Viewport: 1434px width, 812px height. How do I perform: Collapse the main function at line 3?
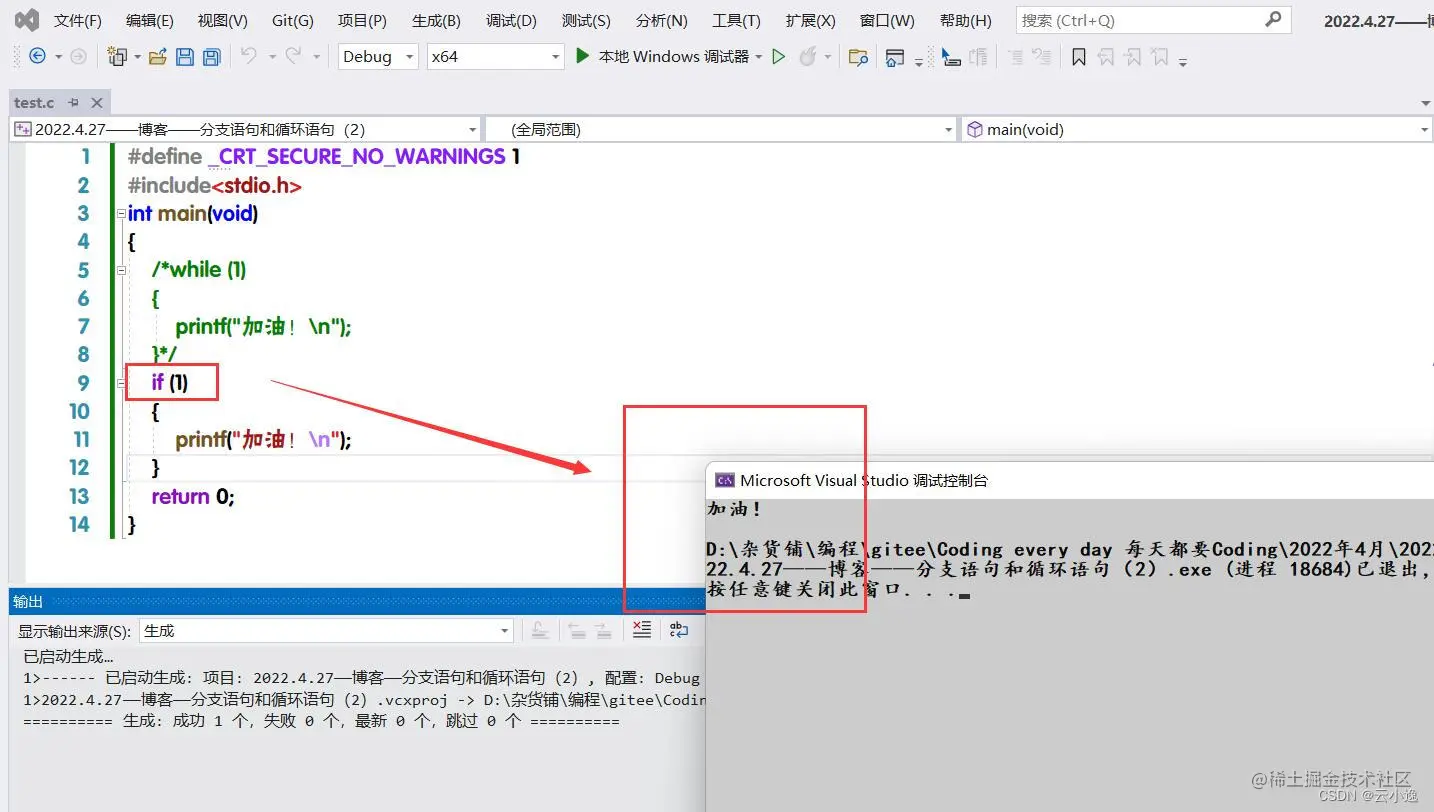[x=121, y=213]
